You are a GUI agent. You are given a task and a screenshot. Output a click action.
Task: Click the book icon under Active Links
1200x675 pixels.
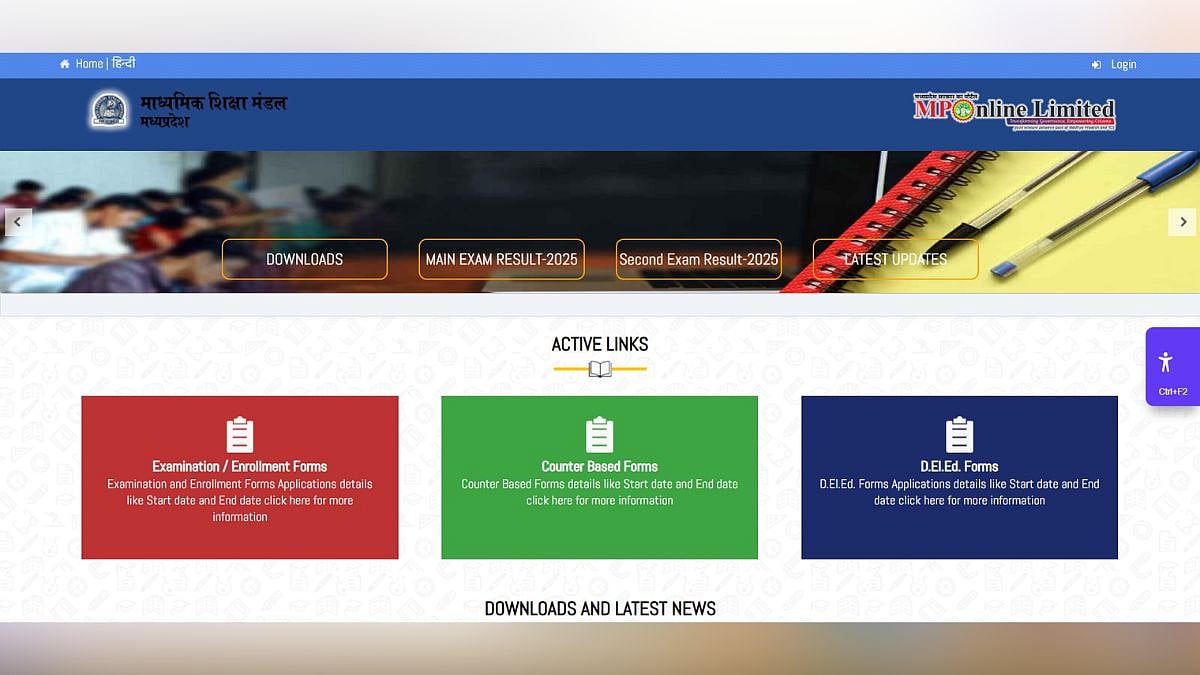pyautogui.click(x=600, y=370)
